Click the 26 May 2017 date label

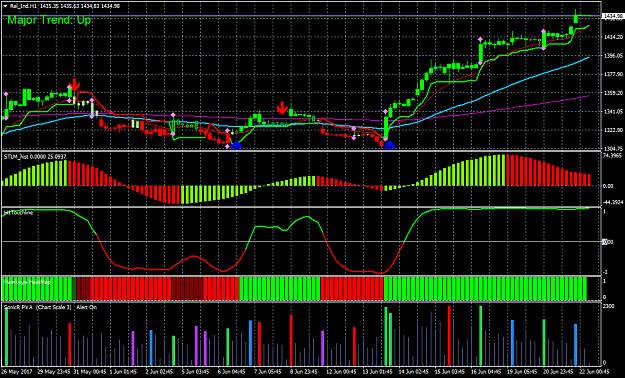coord(18,372)
